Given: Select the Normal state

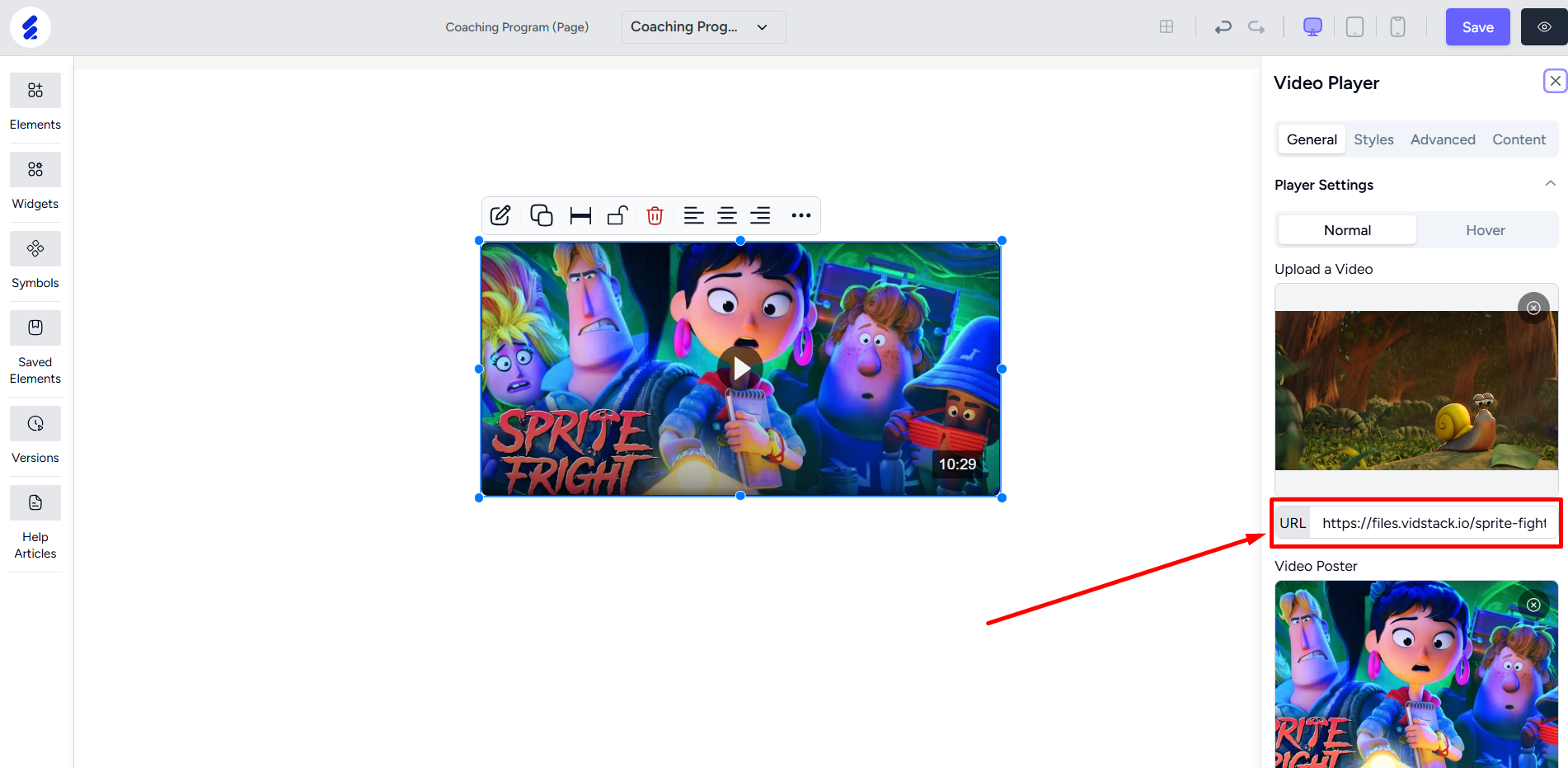Looking at the screenshot, I should (x=1348, y=230).
